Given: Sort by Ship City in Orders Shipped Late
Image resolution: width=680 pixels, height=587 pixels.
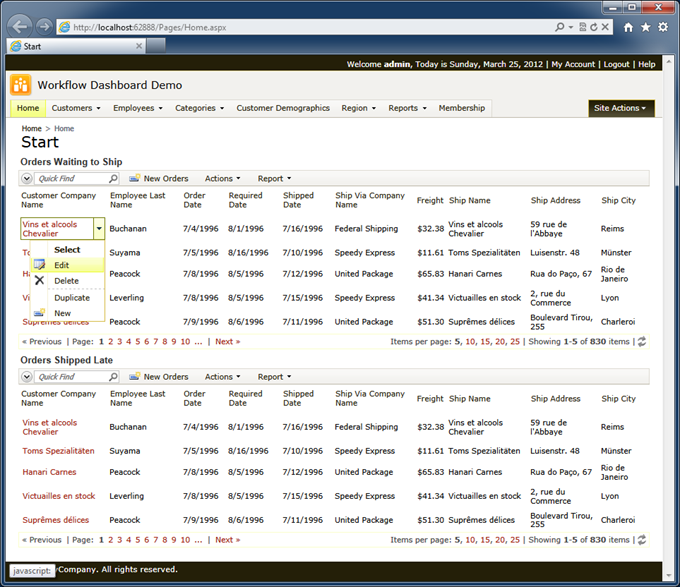Looking at the screenshot, I should 618,398.
